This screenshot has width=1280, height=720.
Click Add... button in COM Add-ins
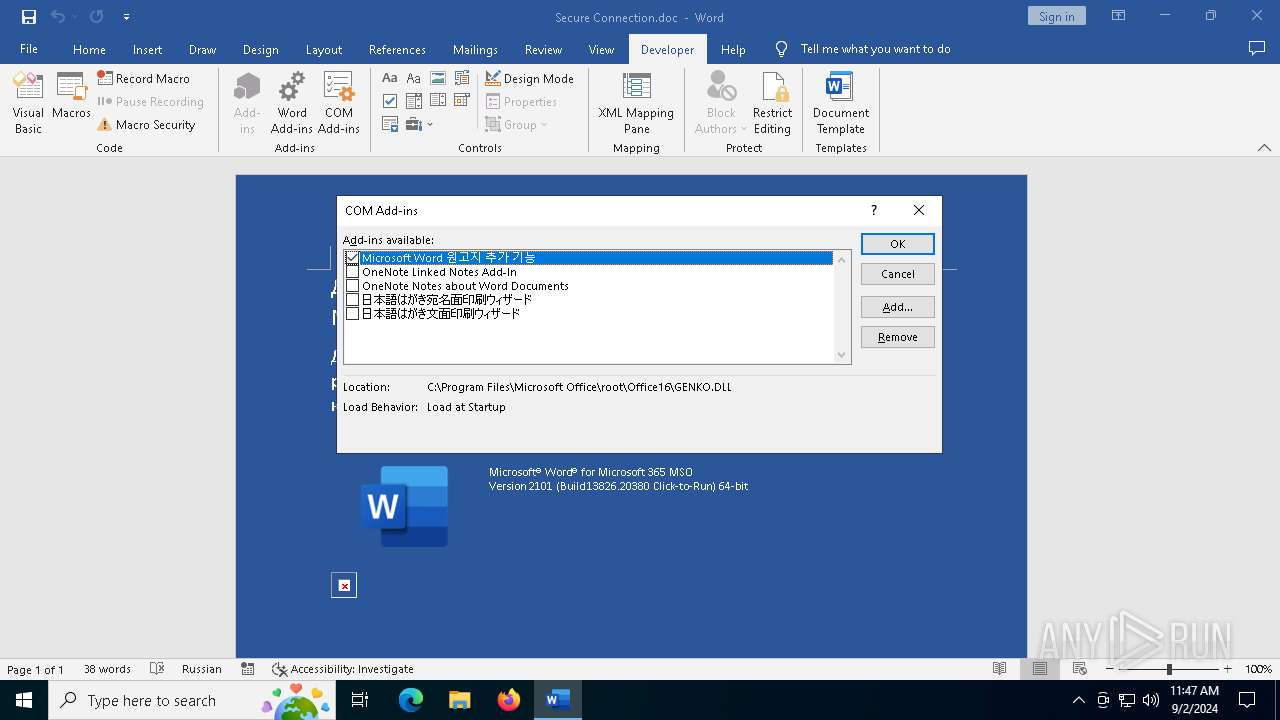(898, 307)
